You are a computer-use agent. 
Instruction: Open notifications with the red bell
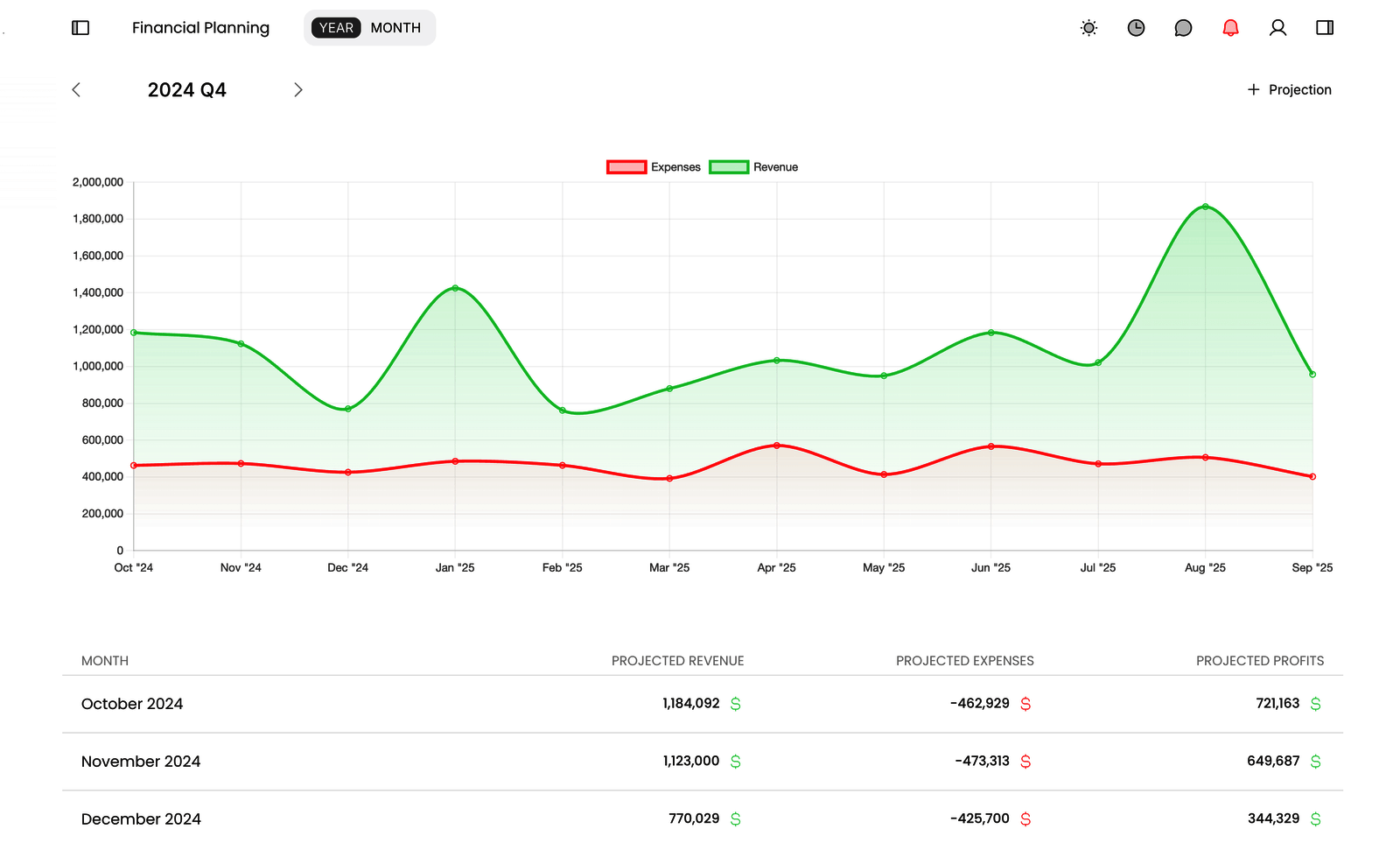click(1230, 28)
